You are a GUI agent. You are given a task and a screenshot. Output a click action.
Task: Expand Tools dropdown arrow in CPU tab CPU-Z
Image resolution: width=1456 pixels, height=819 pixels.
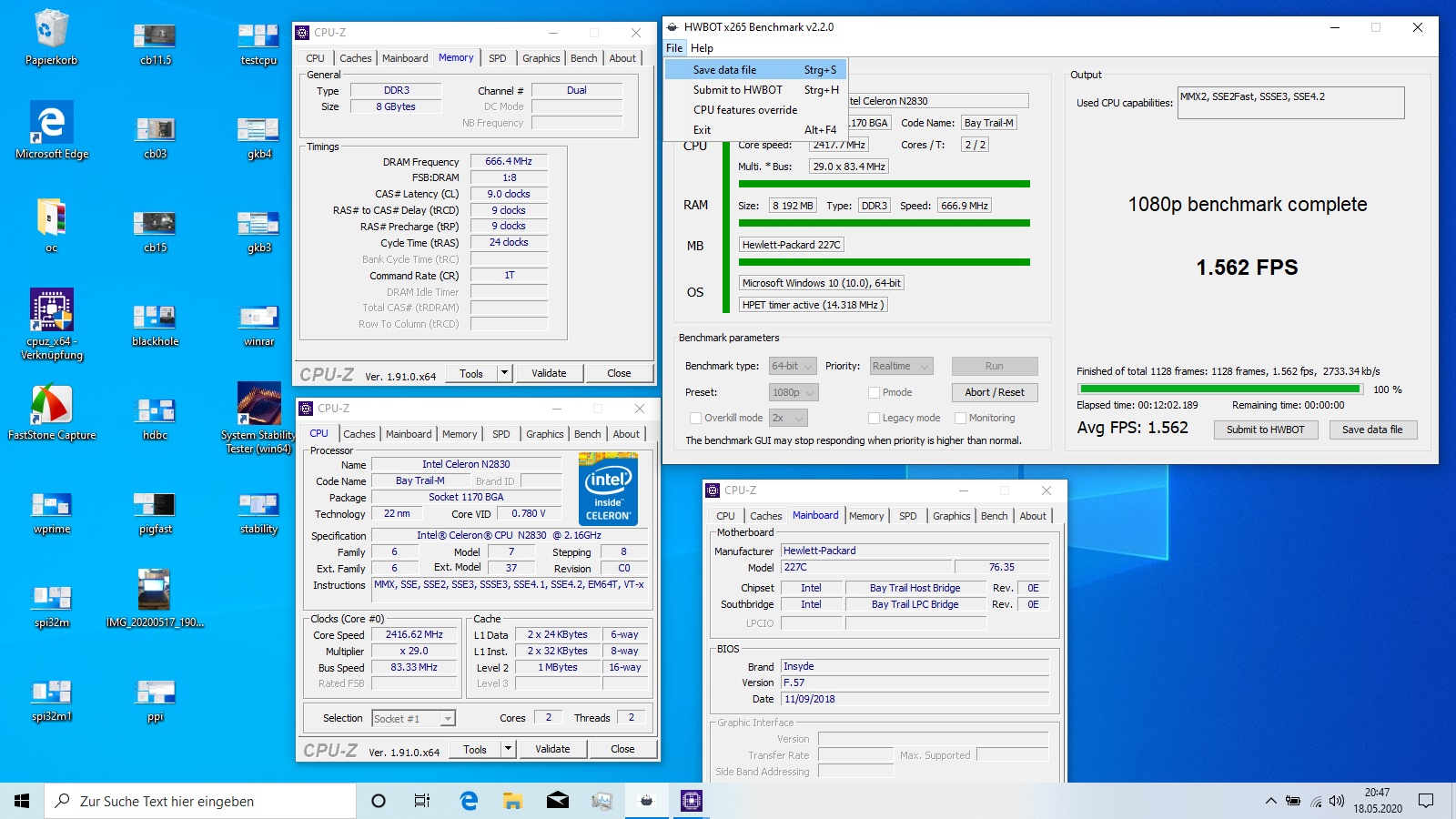[x=509, y=749]
